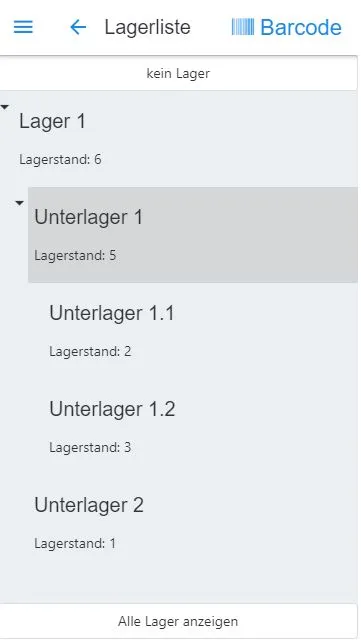Open the hamburger menu
Viewport: 361px width, 642px height.
click(x=23, y=27)
